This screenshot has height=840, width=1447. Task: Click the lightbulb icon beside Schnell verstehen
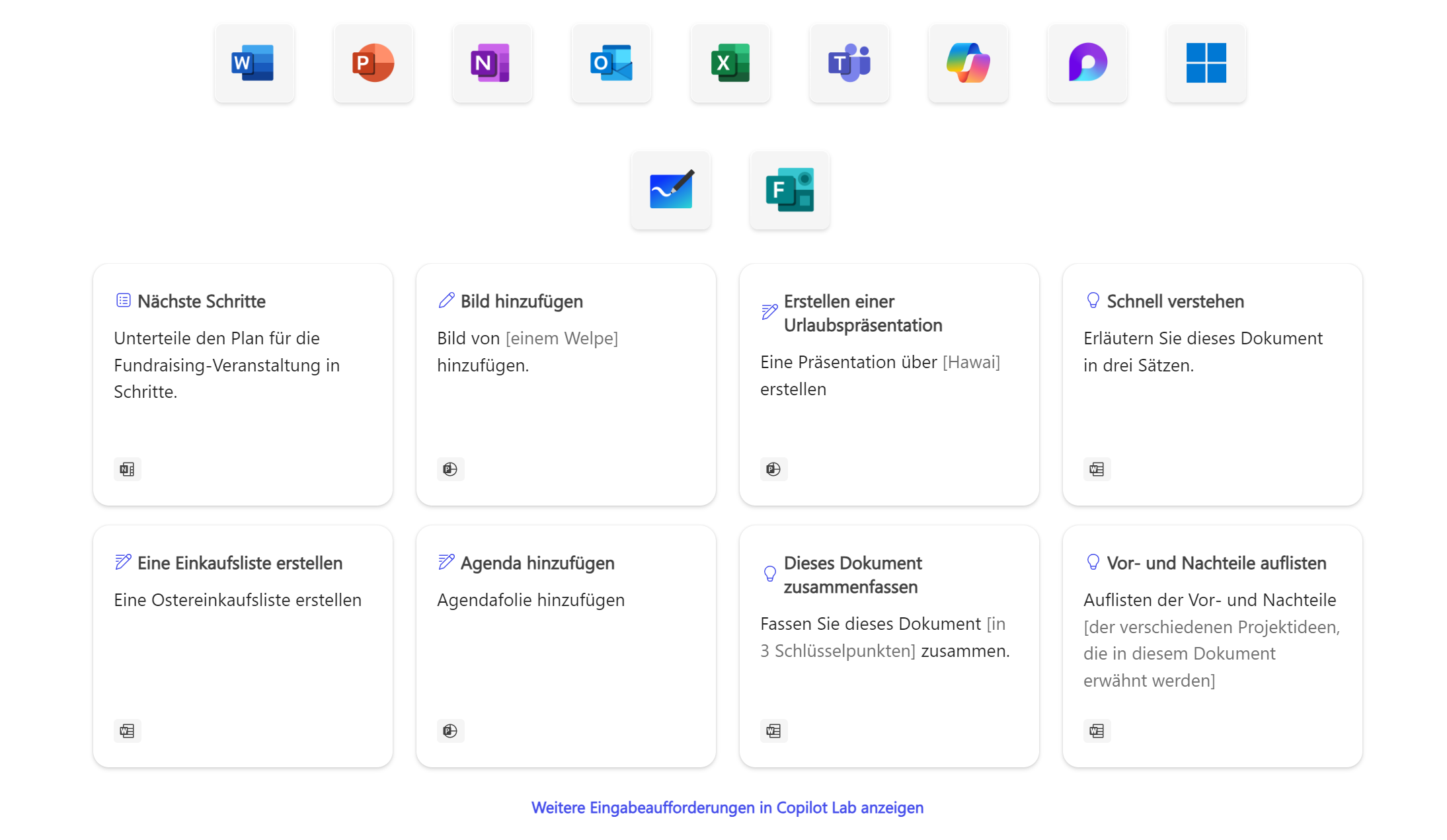pos(1093,301)
